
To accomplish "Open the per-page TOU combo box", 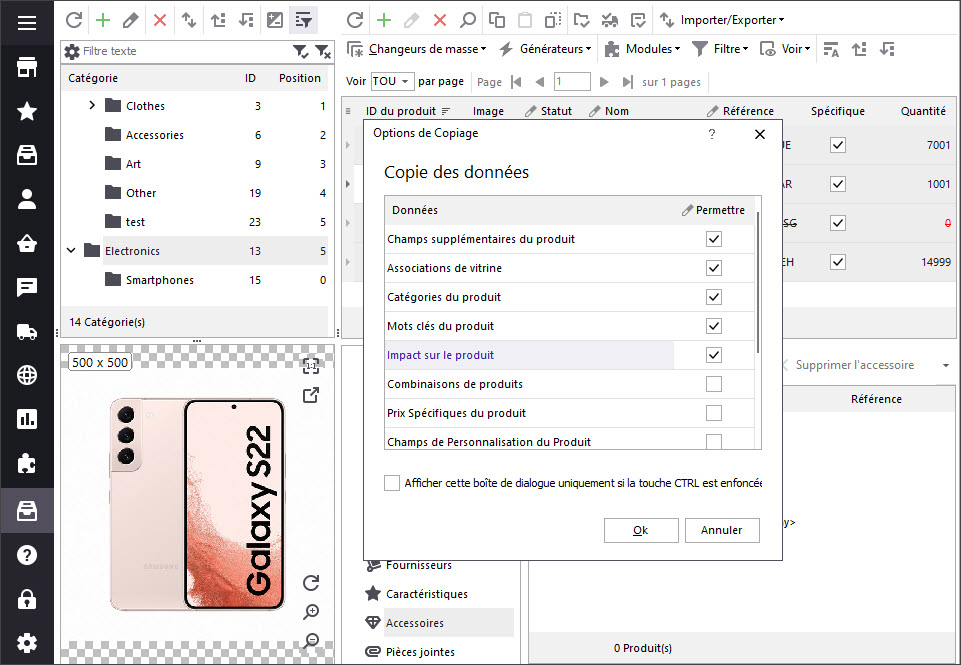I will (x=391, y=81).
